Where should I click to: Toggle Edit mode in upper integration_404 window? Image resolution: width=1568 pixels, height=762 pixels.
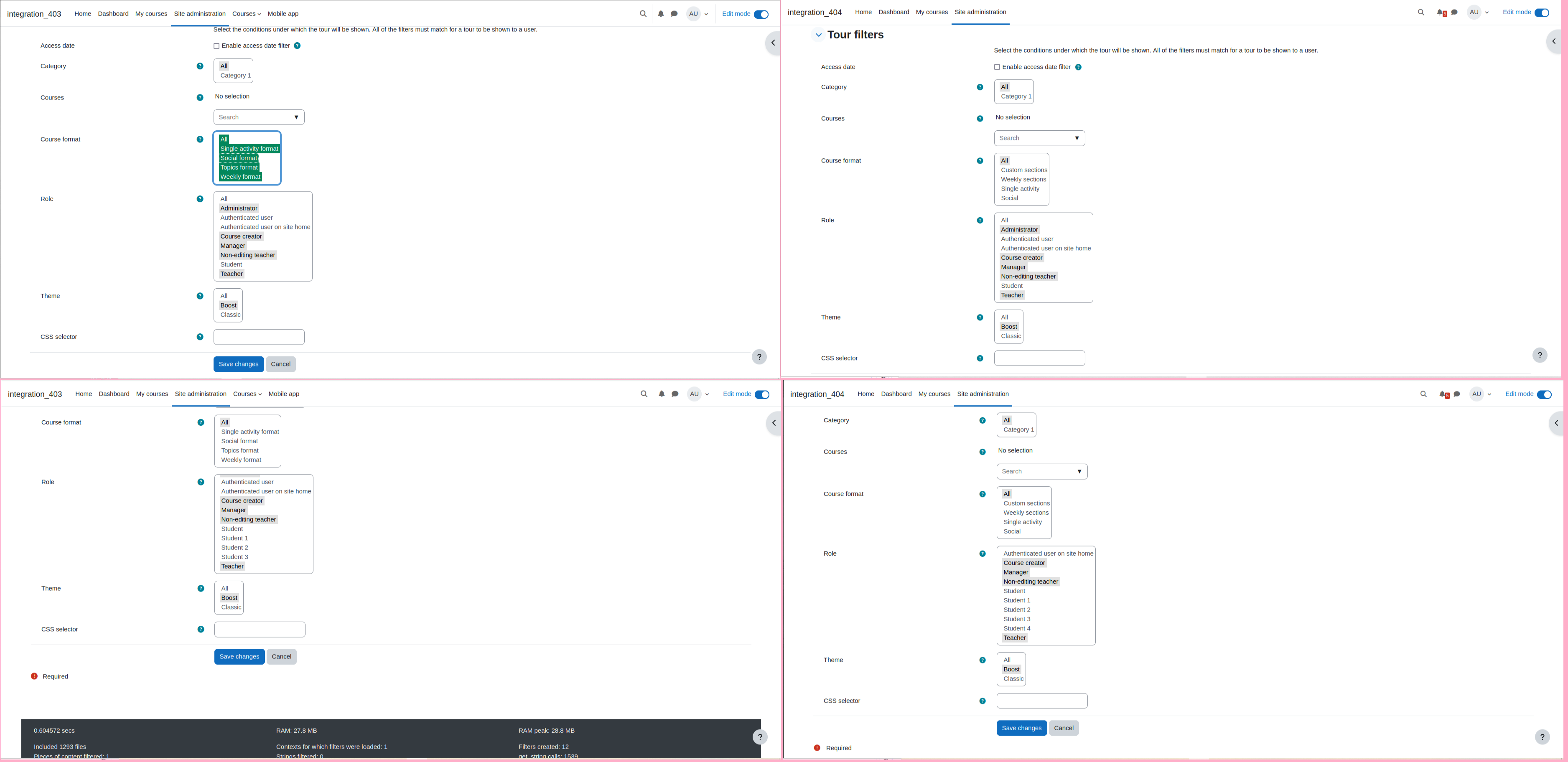pyautogui.click(x=1542, y=13)
